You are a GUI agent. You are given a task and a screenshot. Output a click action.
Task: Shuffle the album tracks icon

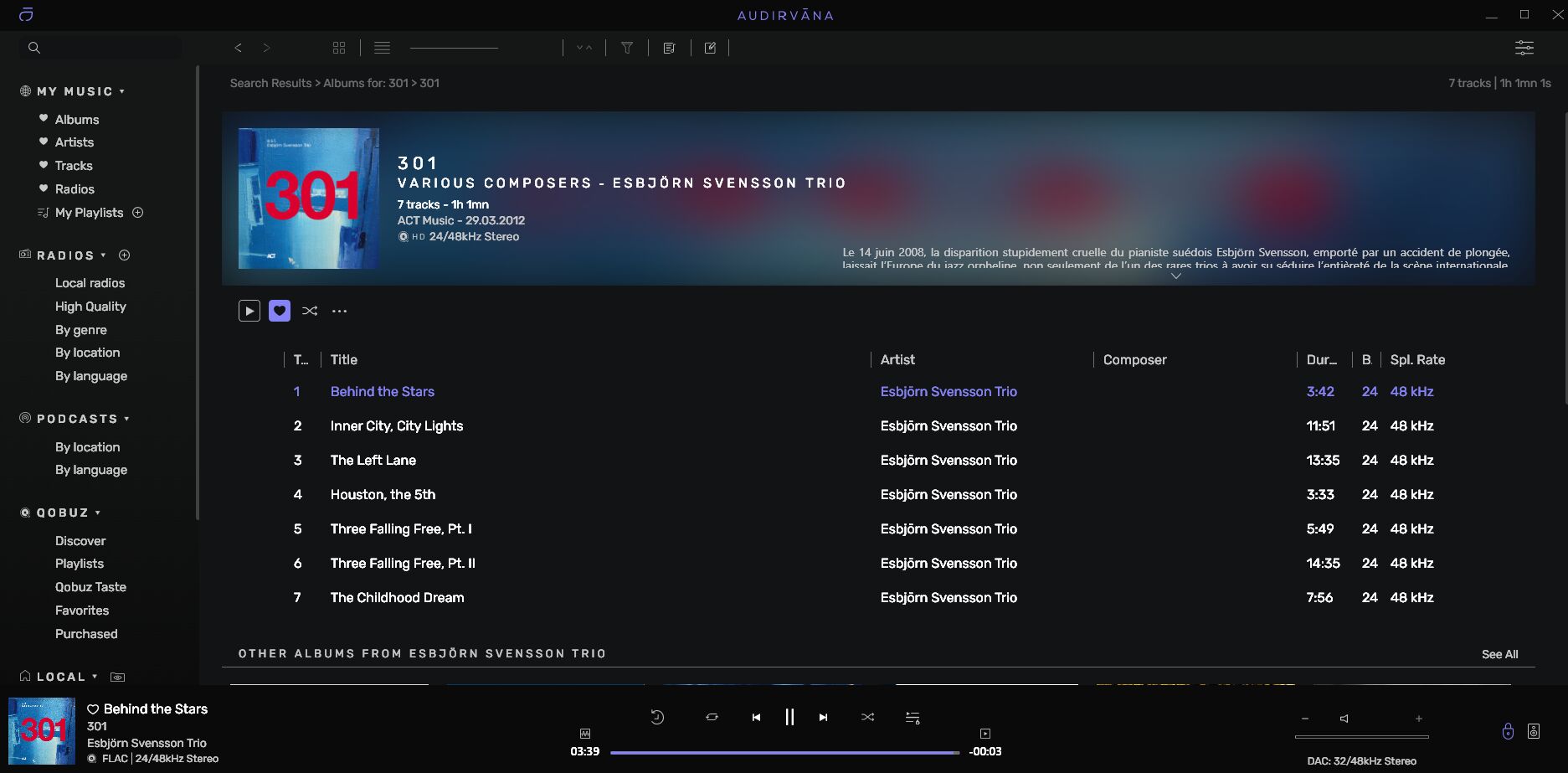pos(310,311)
